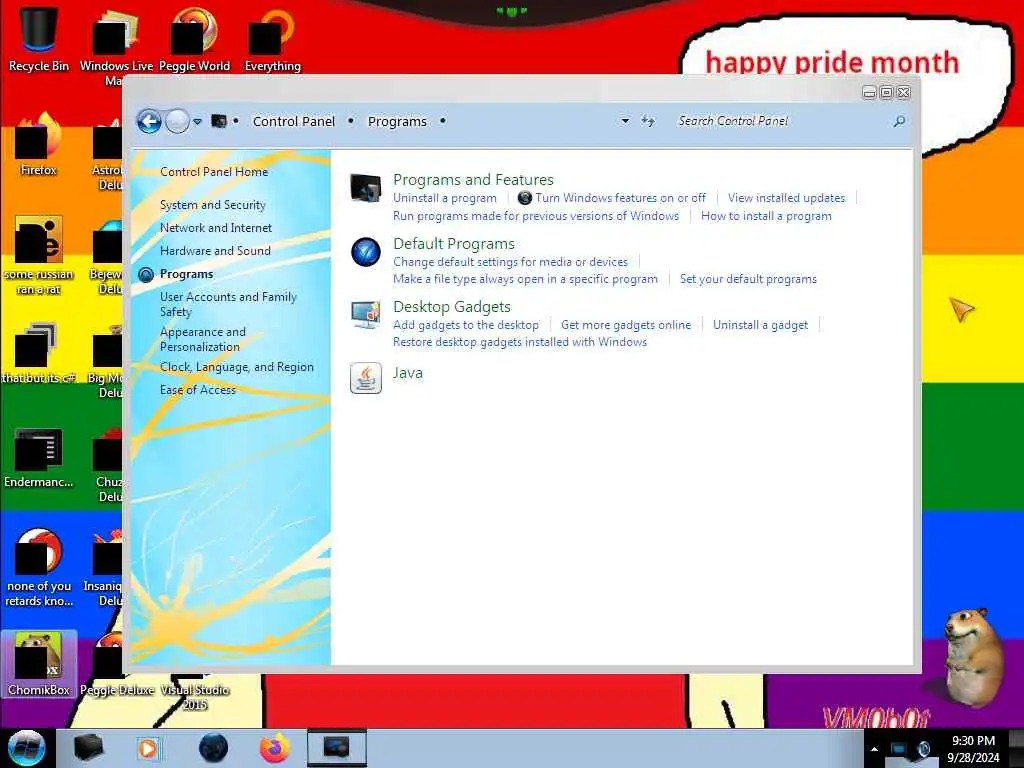The image size is (1024, 768).
Task: Open the Windows Start menu orb
Action: (27, 748)
